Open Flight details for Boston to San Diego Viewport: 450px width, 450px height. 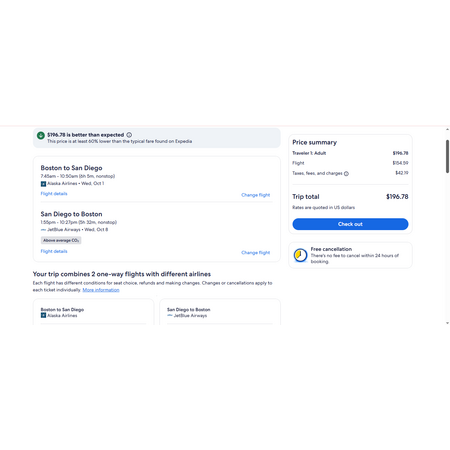pyautogui.click(x=54, y=194)
